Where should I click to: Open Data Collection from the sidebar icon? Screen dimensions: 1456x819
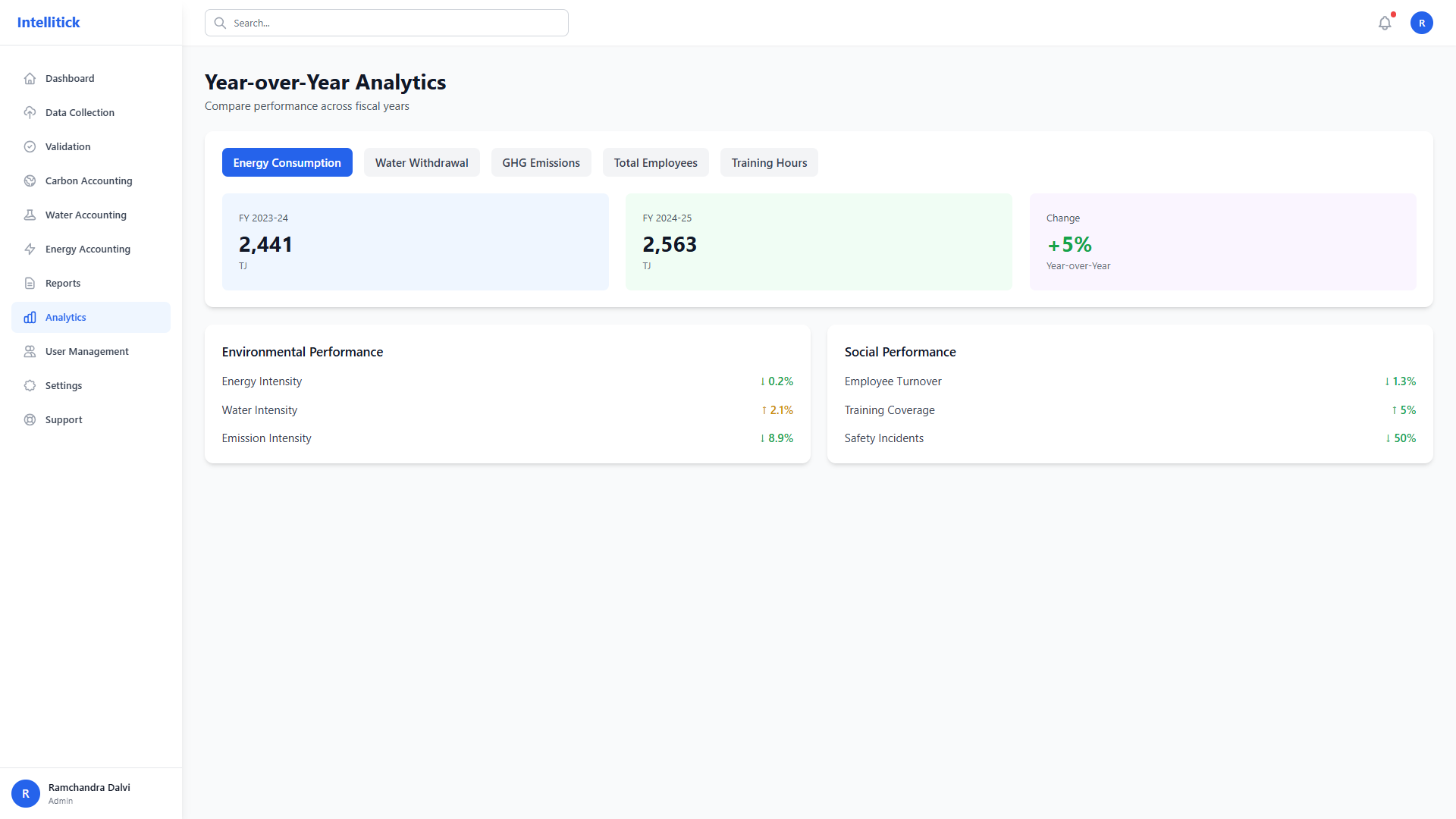(x=30, y=112)
